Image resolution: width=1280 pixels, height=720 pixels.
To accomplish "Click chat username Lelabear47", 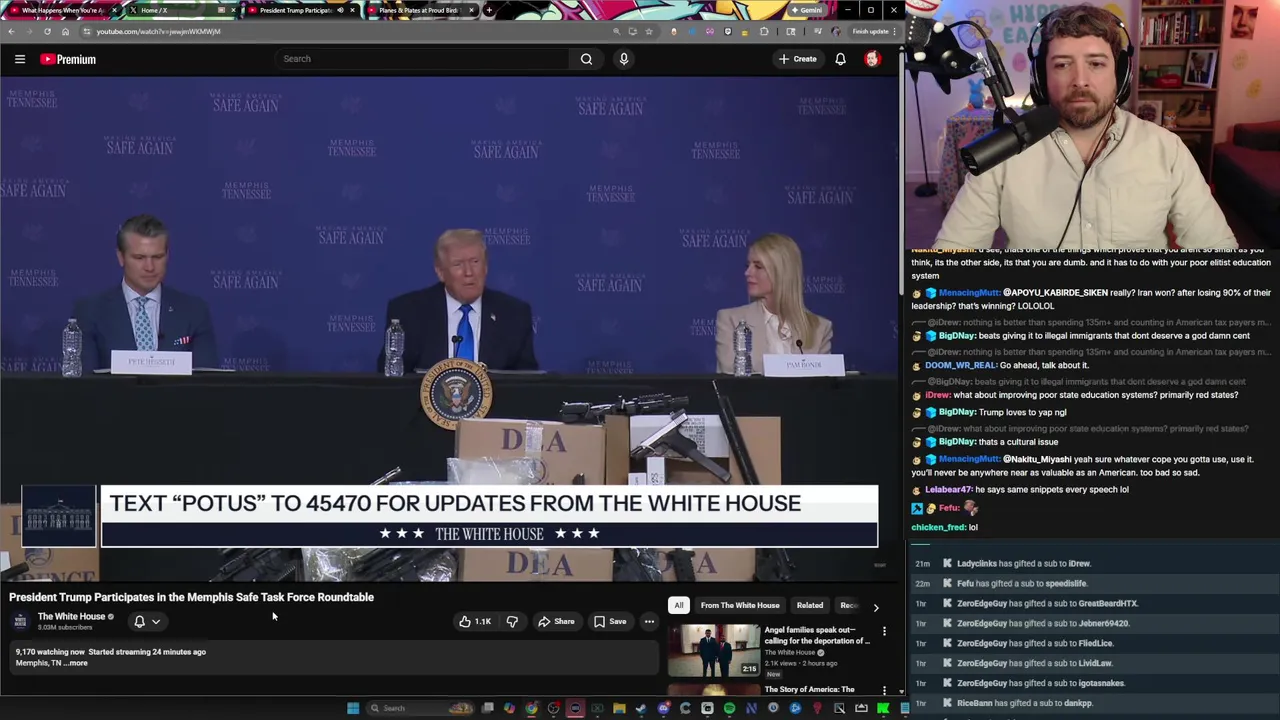I will click(948, 490).
